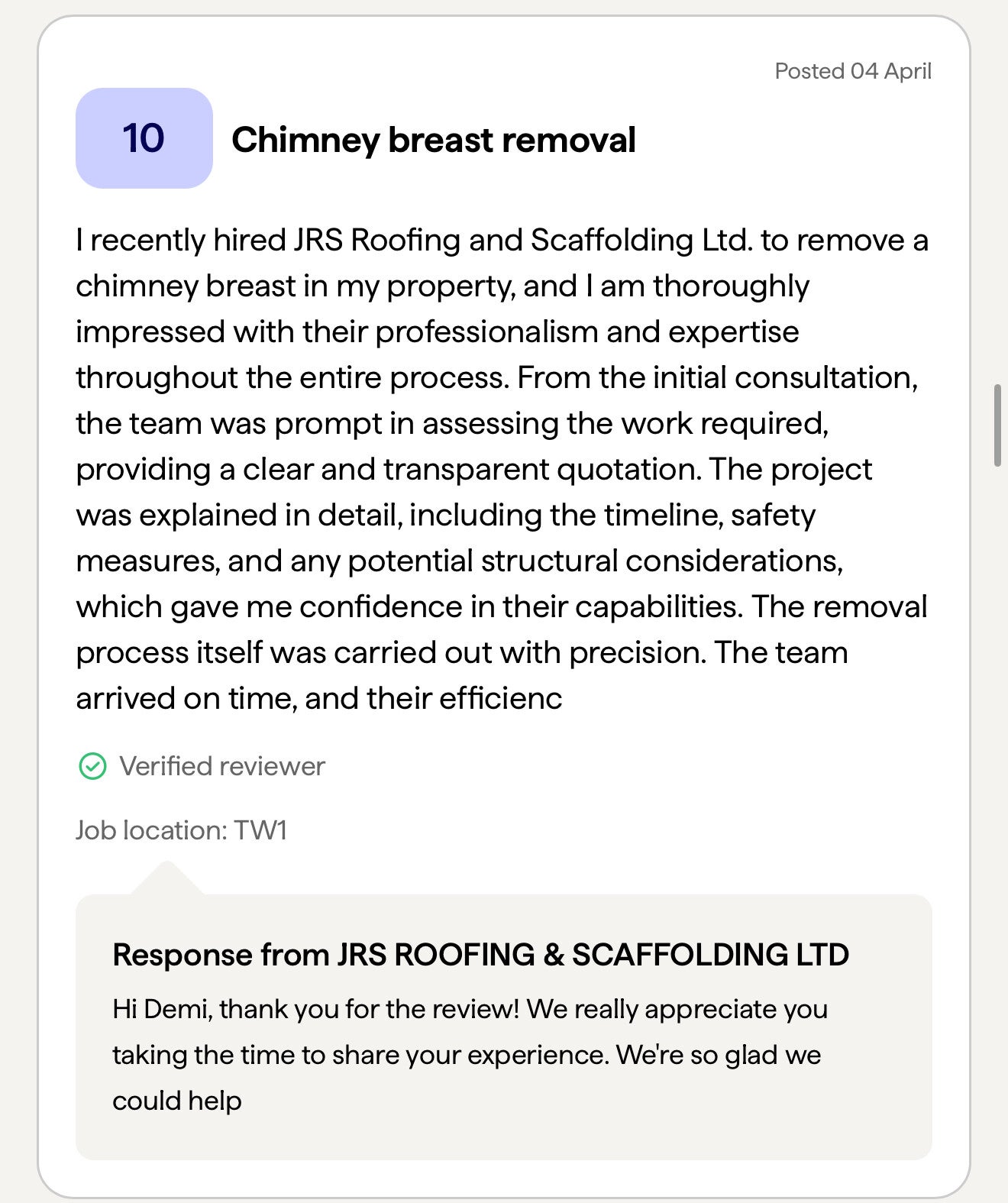Click the response bubble pointer triangle
1008x1203 pixels.
tap(166, 879)
